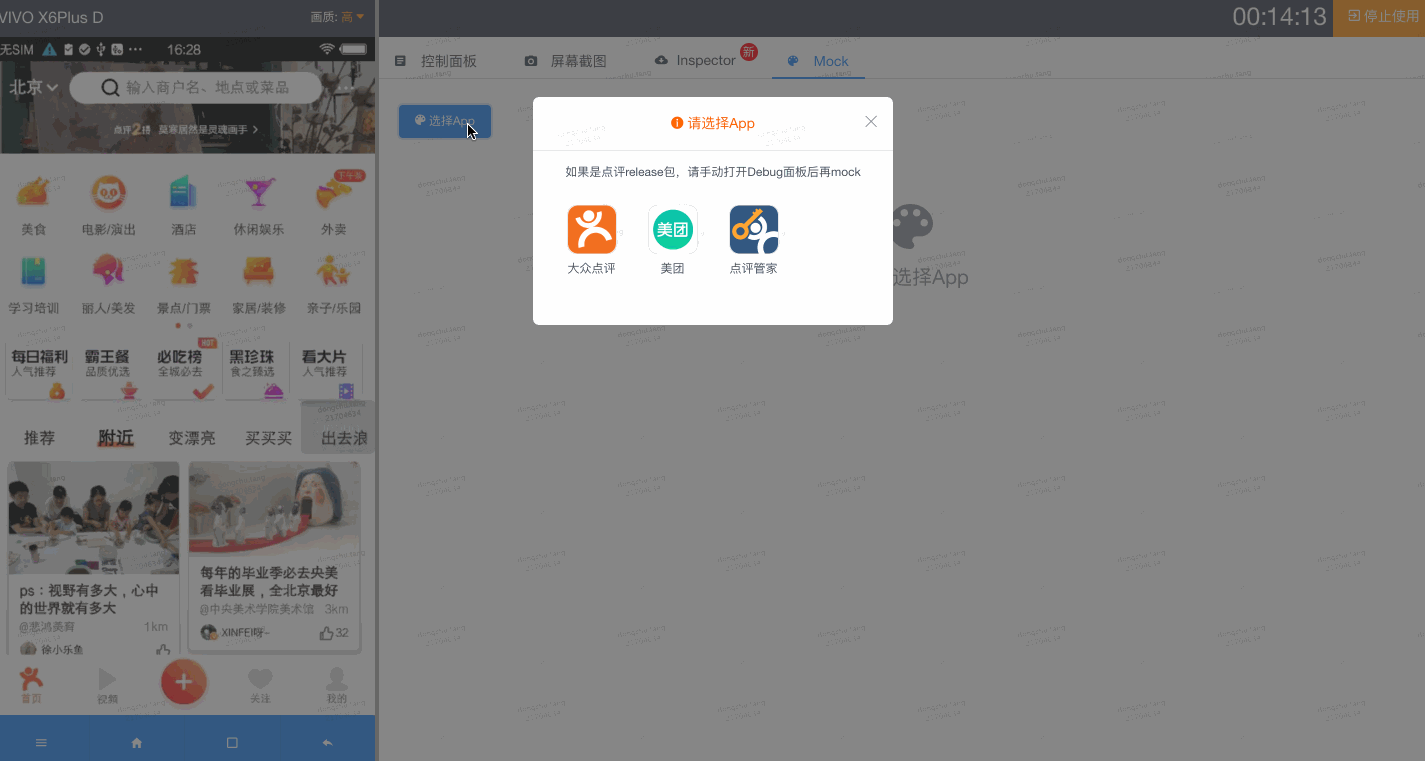
Task: Select the 大众点评 app icon
Action: pyautogui.click(x=592, y=229)
